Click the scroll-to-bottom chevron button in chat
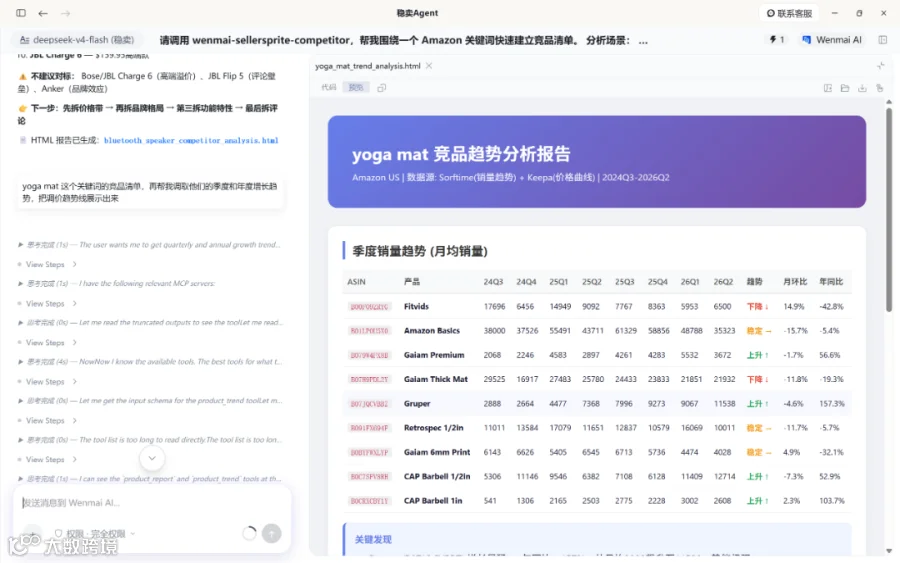Screen dimensions: 900x563 tap(152, 458)
